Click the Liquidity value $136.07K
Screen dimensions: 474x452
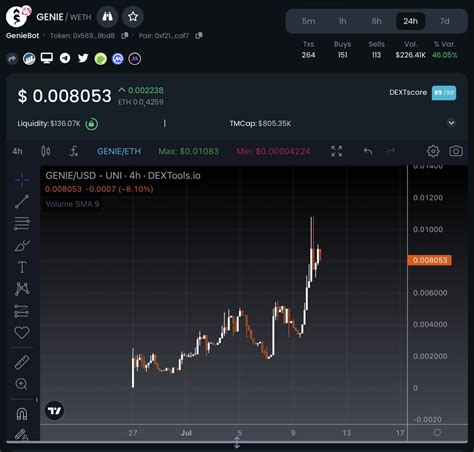click(x=65, y=124)
